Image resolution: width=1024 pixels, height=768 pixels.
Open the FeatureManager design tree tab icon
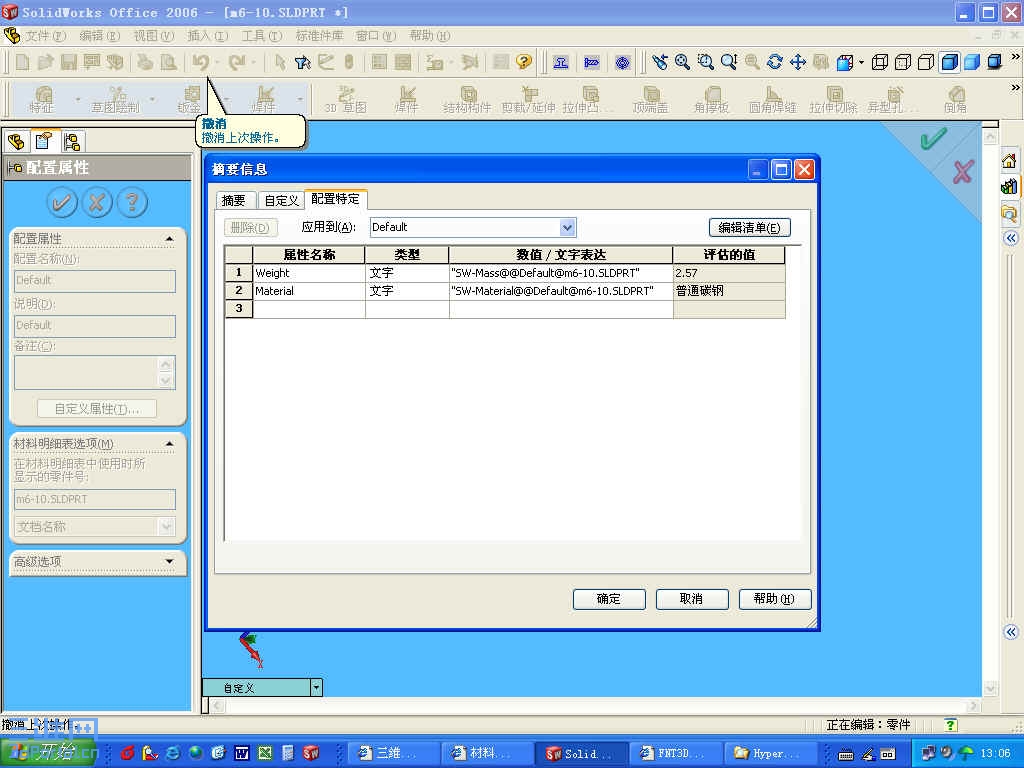pyautogui.click(x=16, y=141)
